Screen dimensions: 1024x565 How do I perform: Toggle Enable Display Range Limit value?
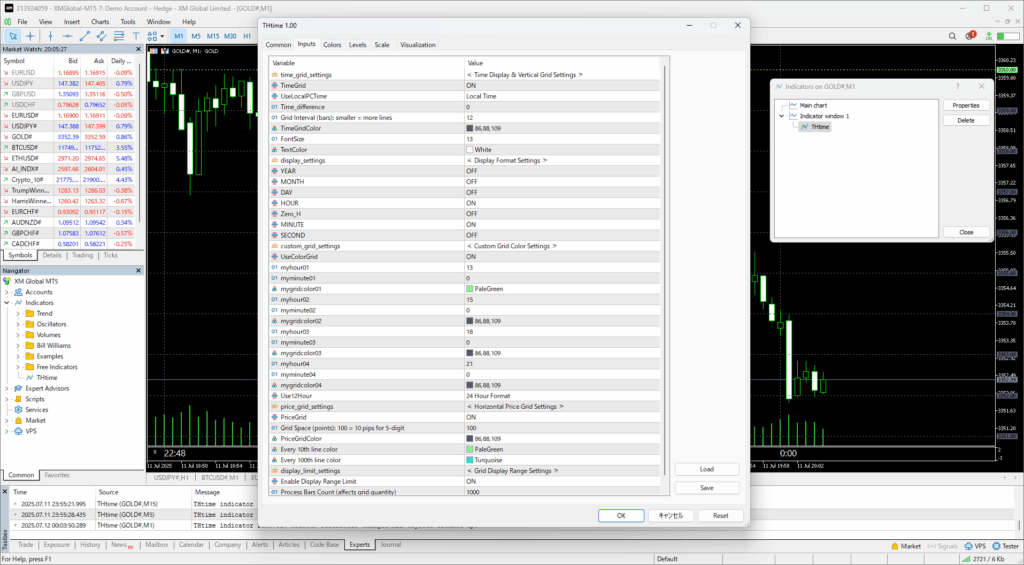[562, 481]
